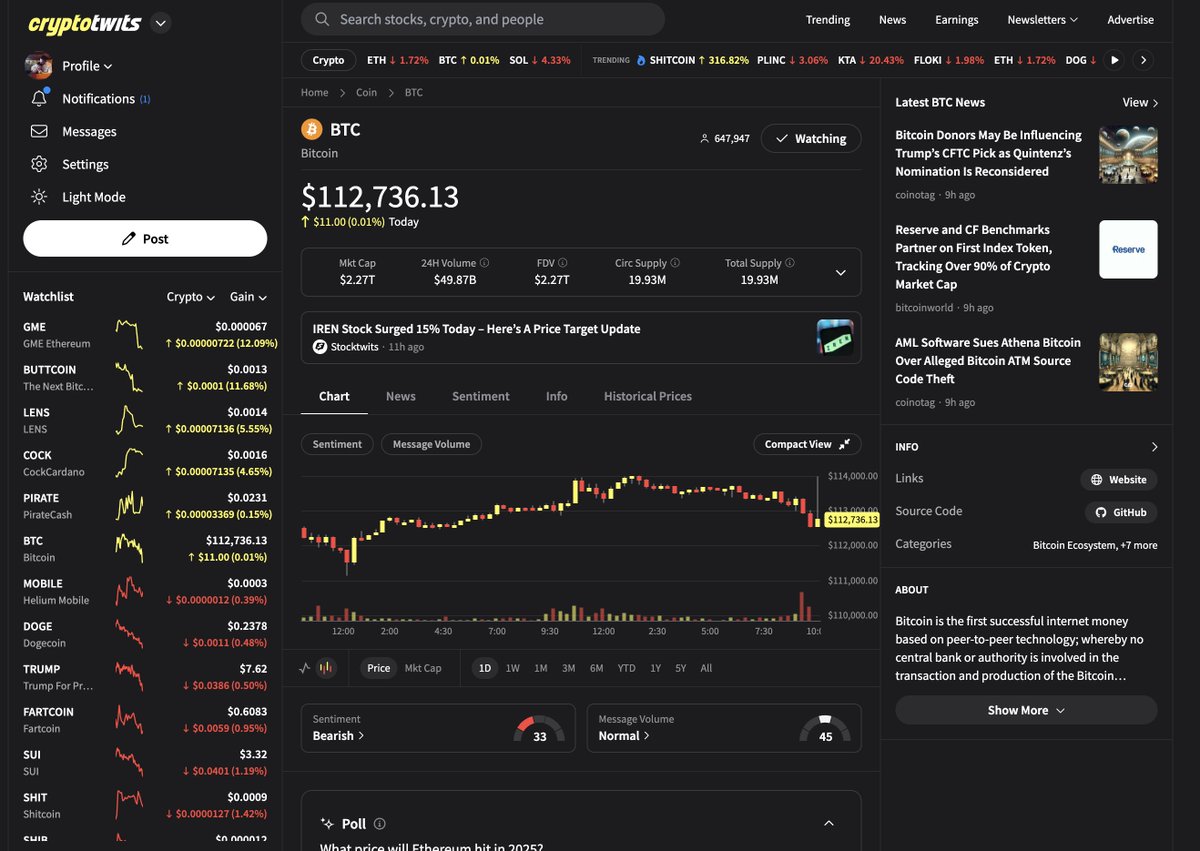
Task: Click the message volume gauge showing 45
Action: click(x=825, y=728)
